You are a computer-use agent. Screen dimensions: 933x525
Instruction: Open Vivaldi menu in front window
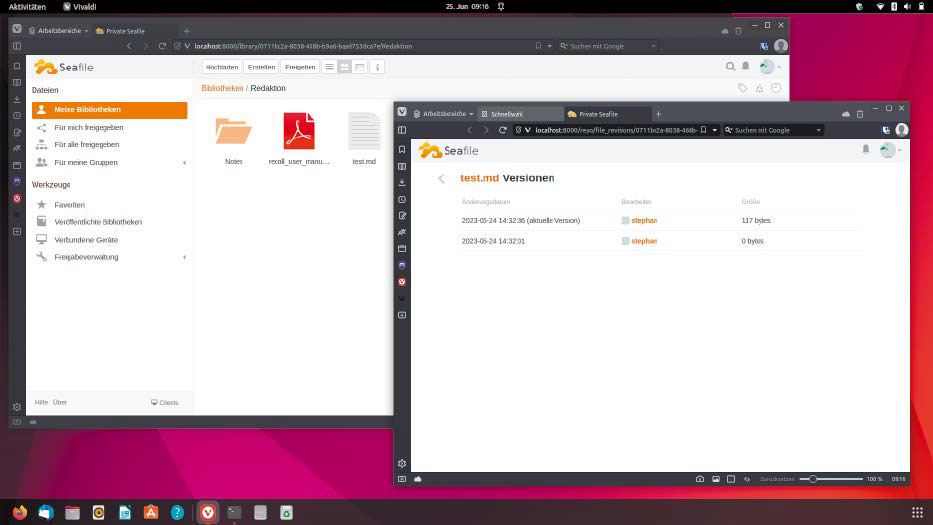click(402, 112)
